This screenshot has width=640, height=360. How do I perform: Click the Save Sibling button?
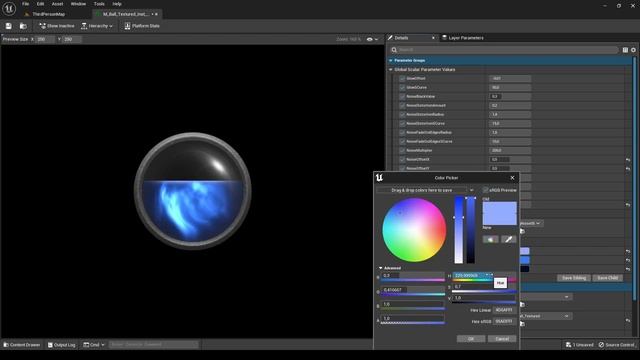click(574, 278)
